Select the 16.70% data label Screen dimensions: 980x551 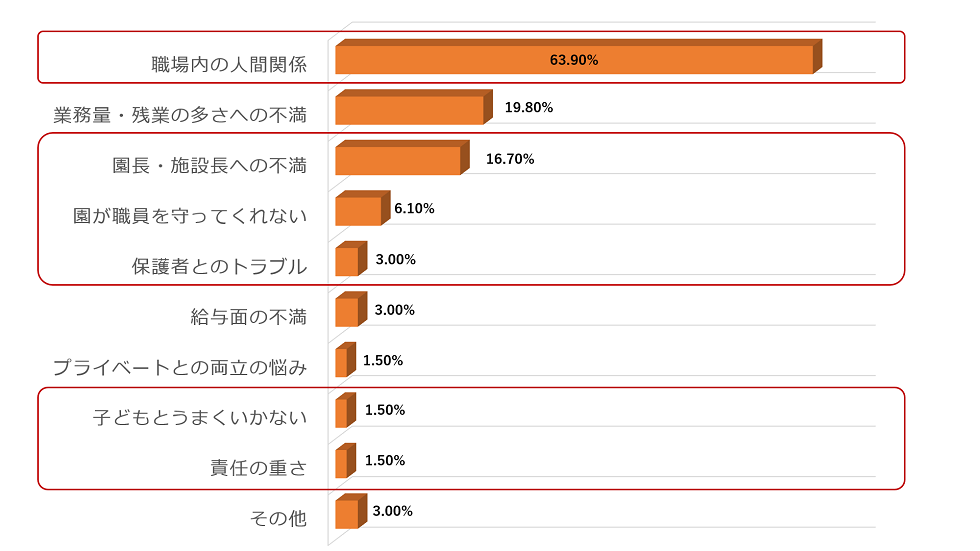[x=510, y=159]
